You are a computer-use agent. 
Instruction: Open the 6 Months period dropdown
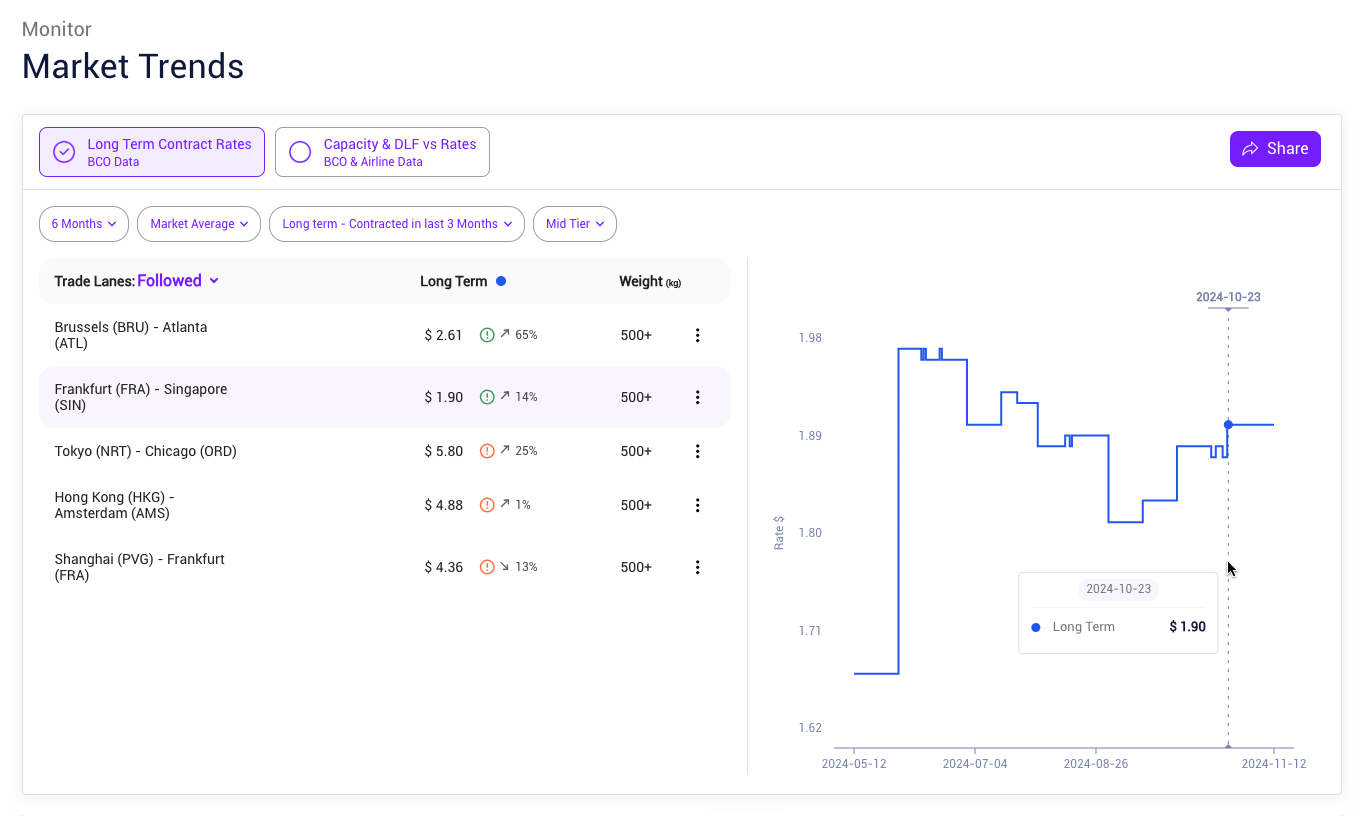click(x=84, y=224)
